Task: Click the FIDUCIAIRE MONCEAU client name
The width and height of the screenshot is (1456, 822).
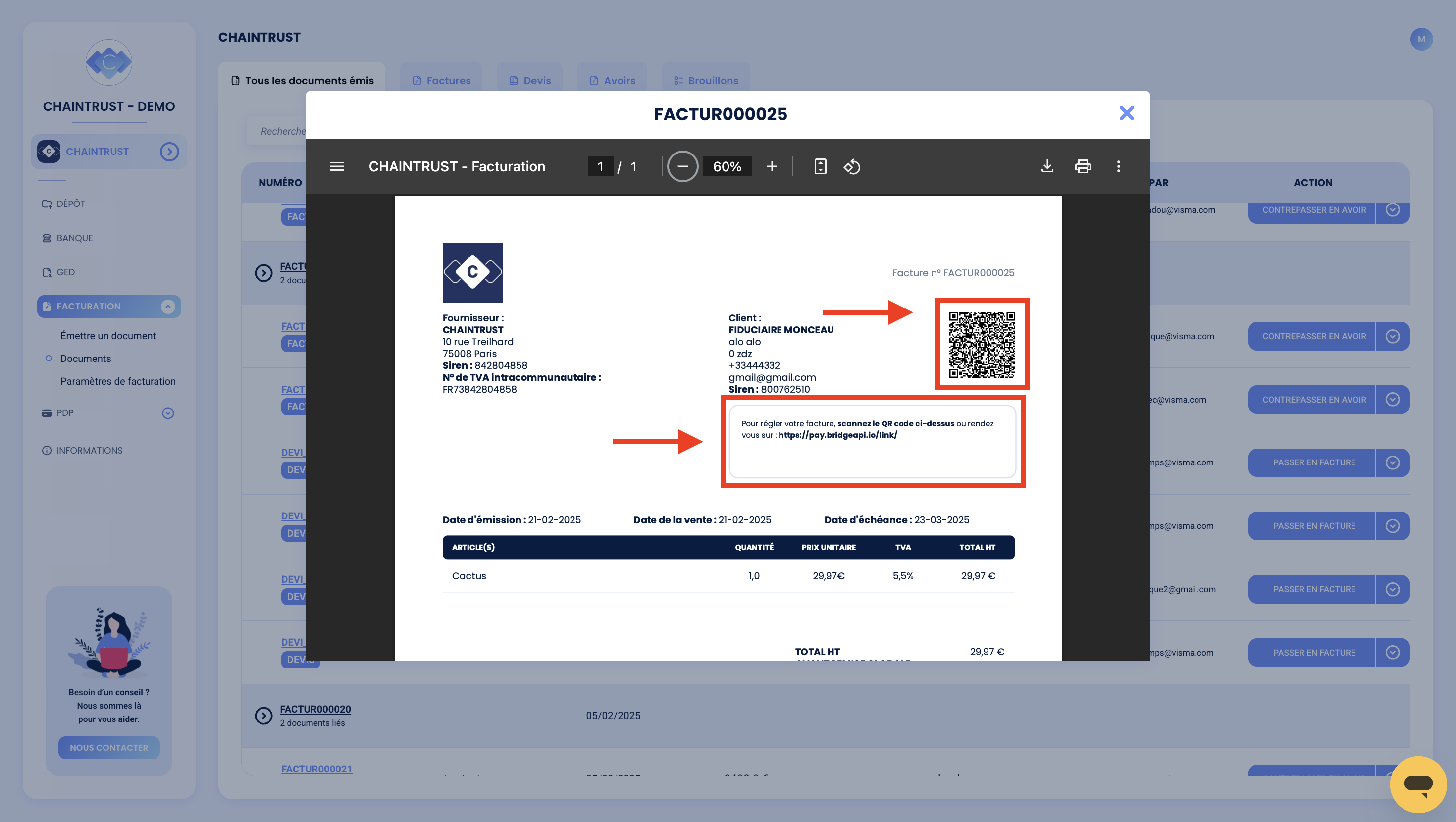Action: 781,330
